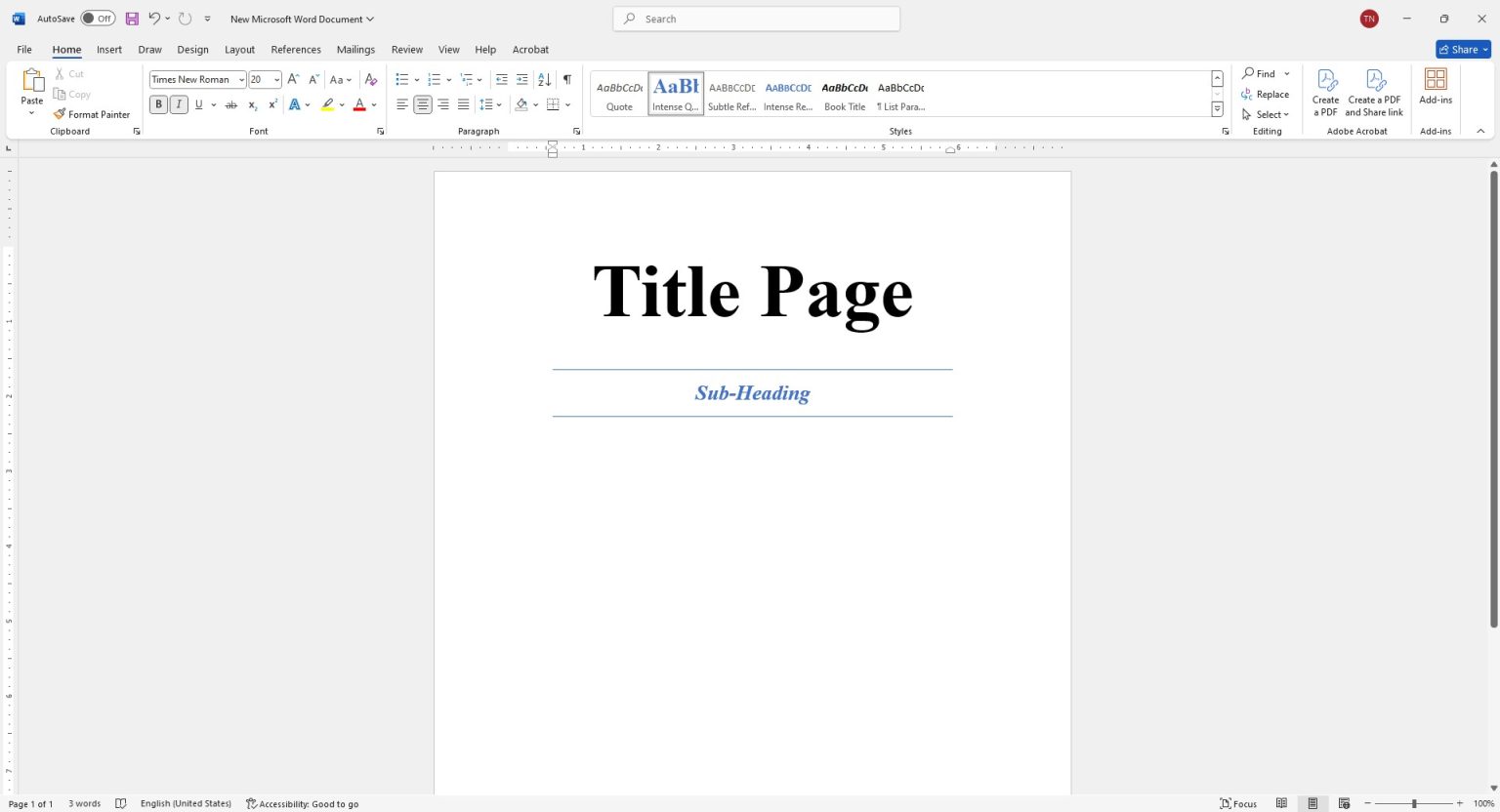Toggle Italic formatting
This screenshot has height=812, width=1500.
179,104
